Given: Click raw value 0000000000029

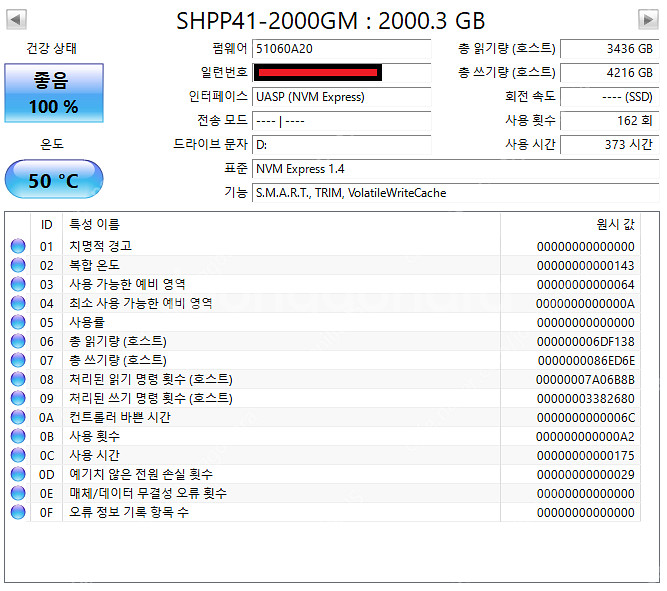Looking at the screenshot, I should pyautogui.click(x=586, y=474).
